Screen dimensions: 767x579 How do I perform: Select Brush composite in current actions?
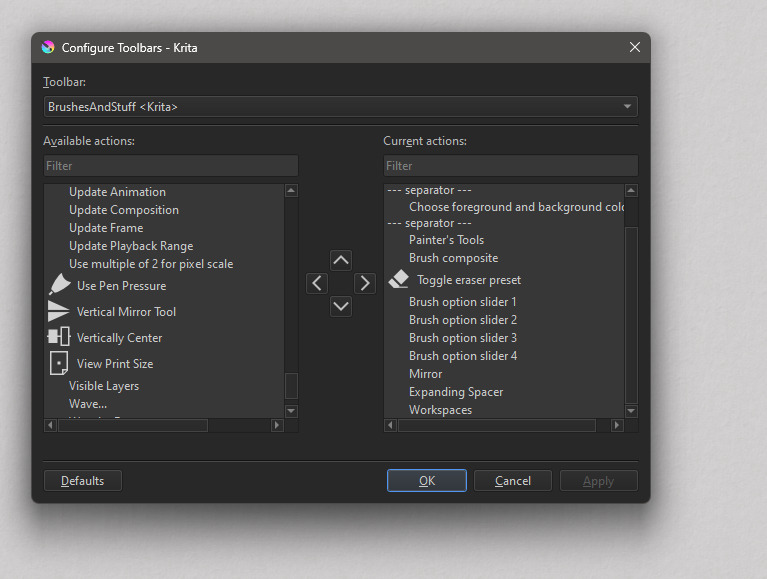(453, 258)
